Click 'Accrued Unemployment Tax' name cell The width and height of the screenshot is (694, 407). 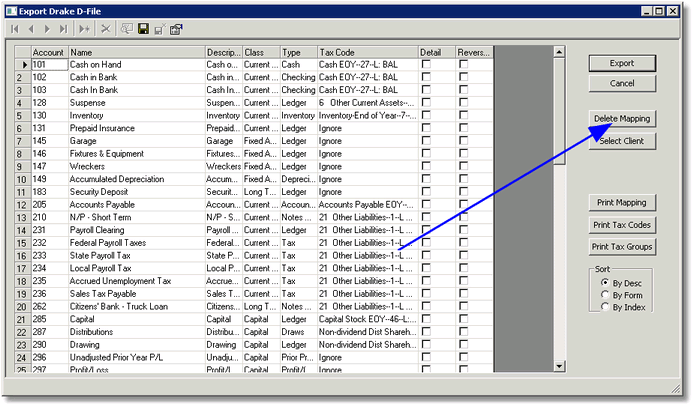136,281
